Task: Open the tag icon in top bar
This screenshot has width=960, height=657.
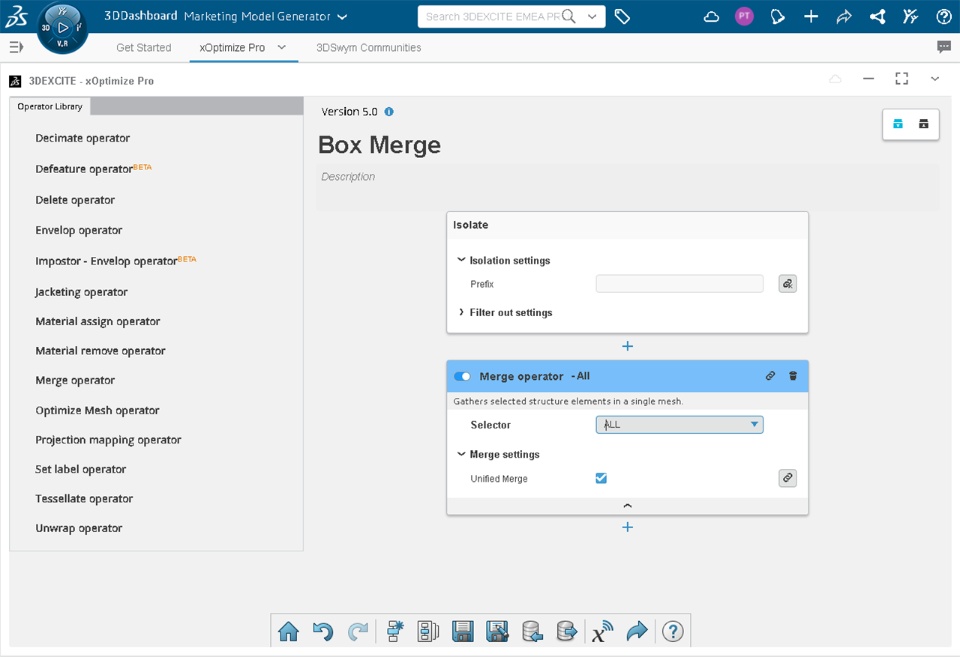Action: [x=622, y=17]
